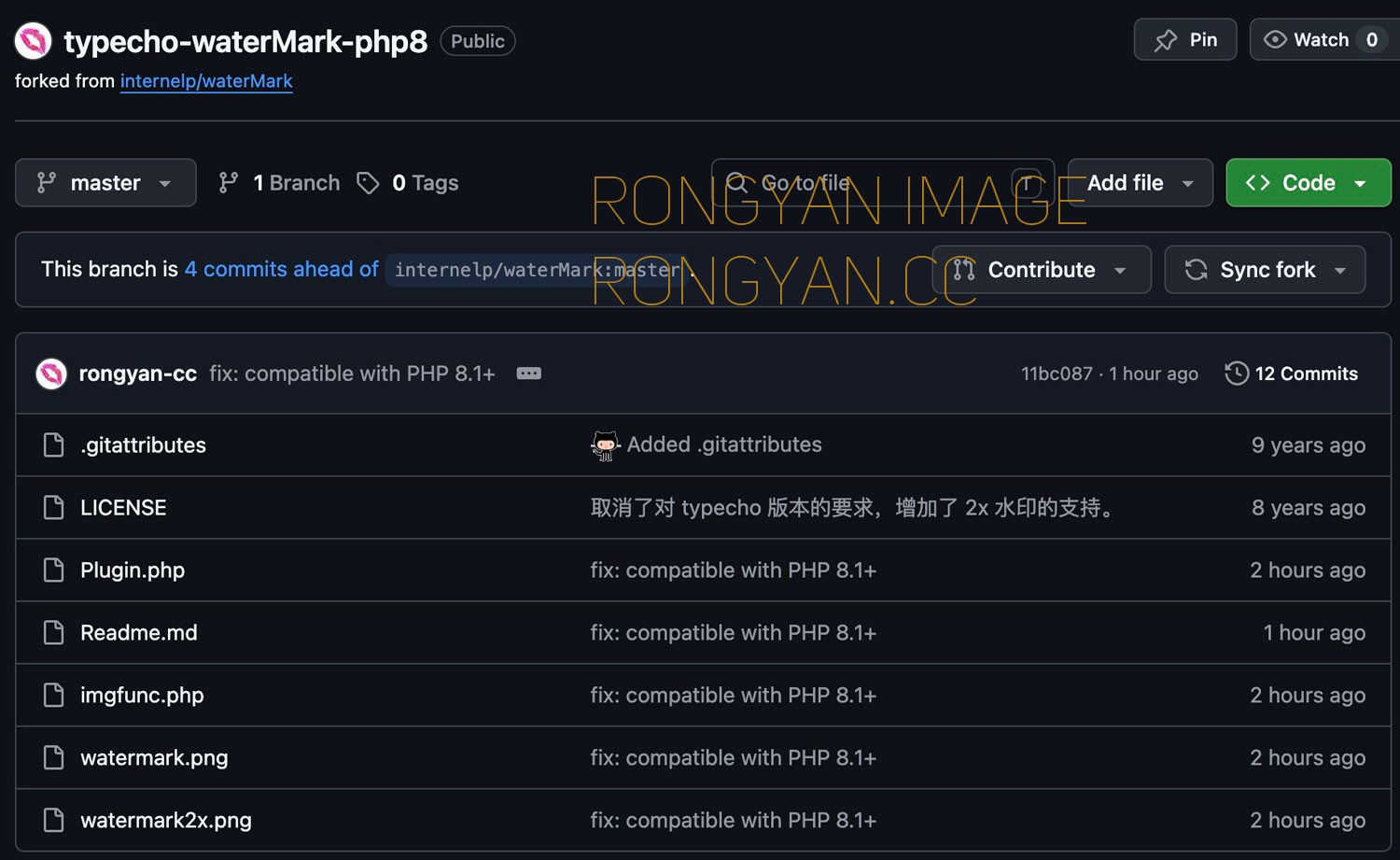Image resolution: width=1400 pixels, height=860 pixels.
Task: Click the Go to file search field
Action: (x=883, y=183)
